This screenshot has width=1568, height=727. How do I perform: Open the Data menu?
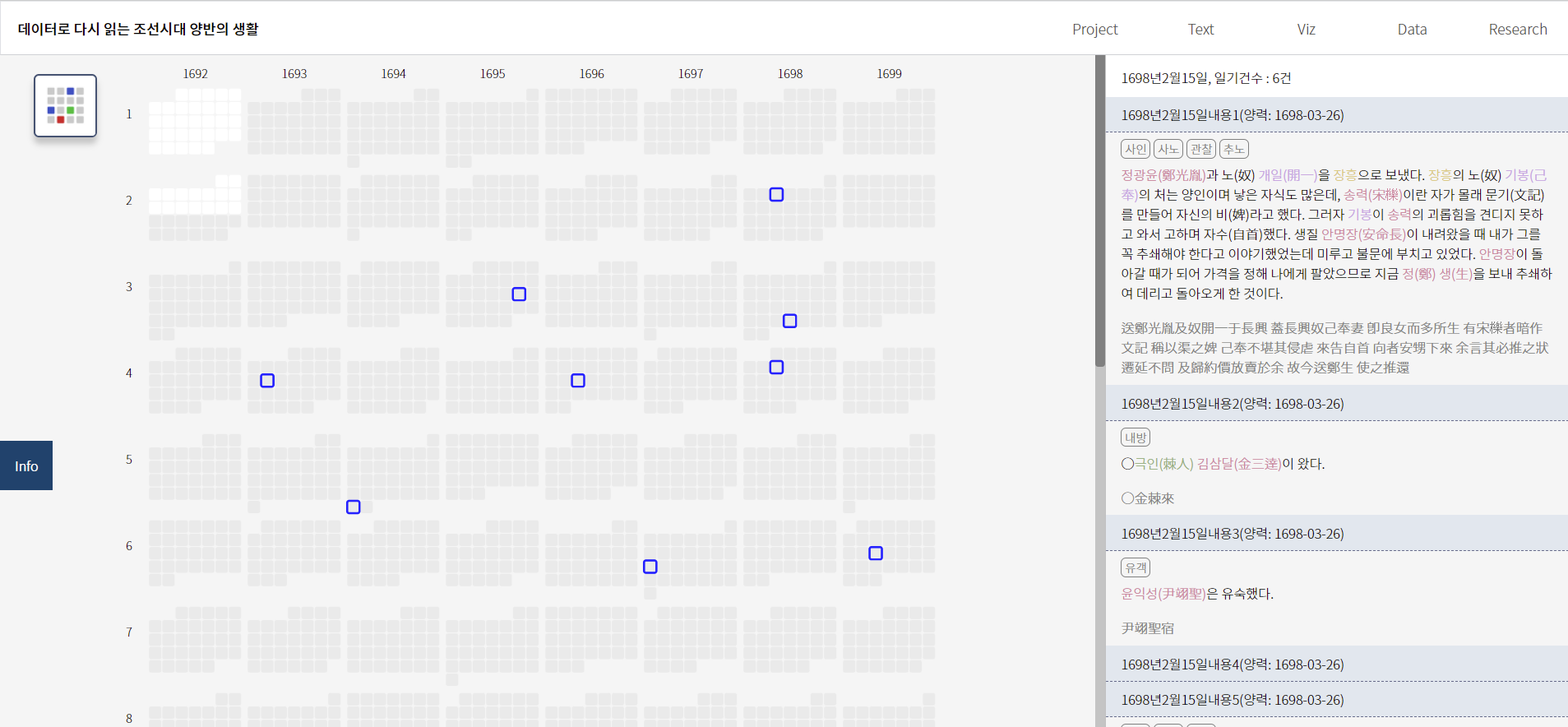tap(1412, 30)
